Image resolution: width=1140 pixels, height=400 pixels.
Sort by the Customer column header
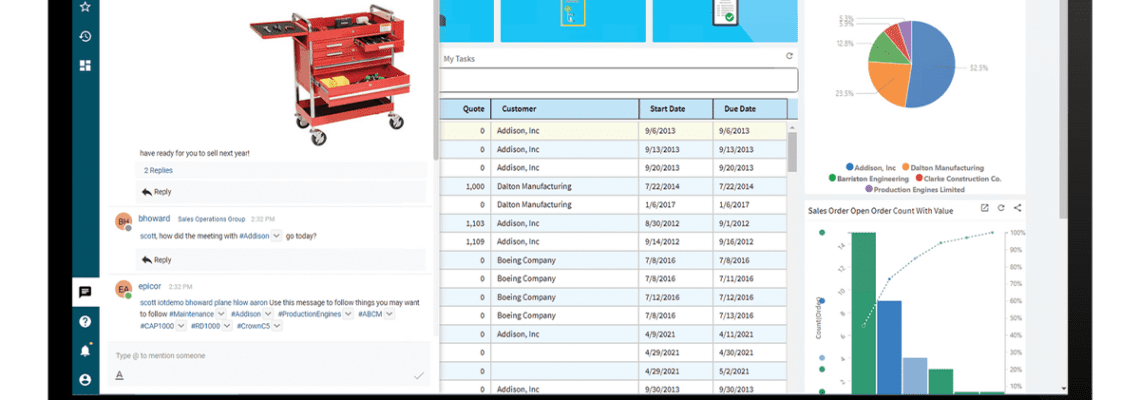pyautogui.click(x=565, y=109)
